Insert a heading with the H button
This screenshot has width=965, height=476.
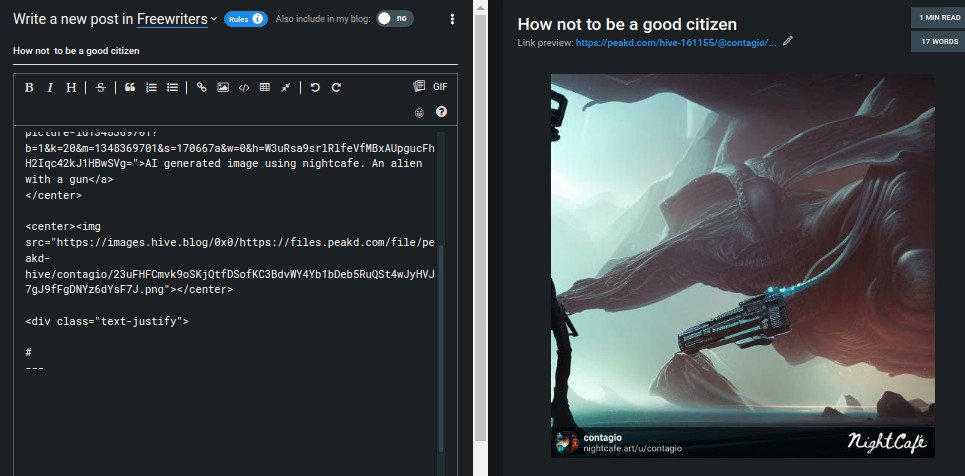[x=71, y=87]
